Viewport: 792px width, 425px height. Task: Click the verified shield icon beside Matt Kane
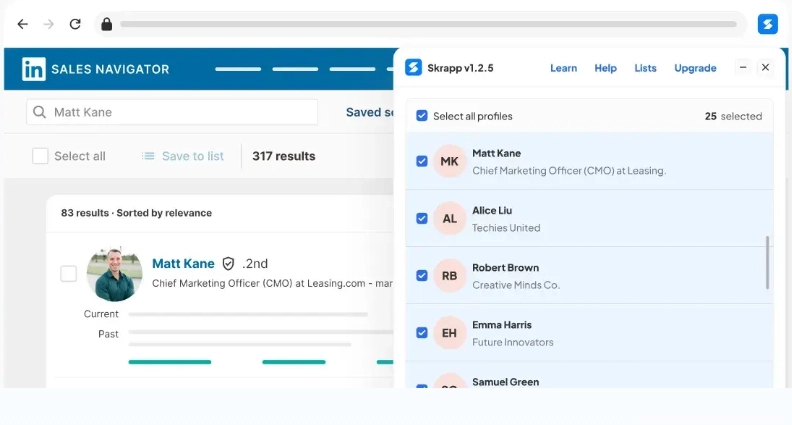[x=228, y=263]
